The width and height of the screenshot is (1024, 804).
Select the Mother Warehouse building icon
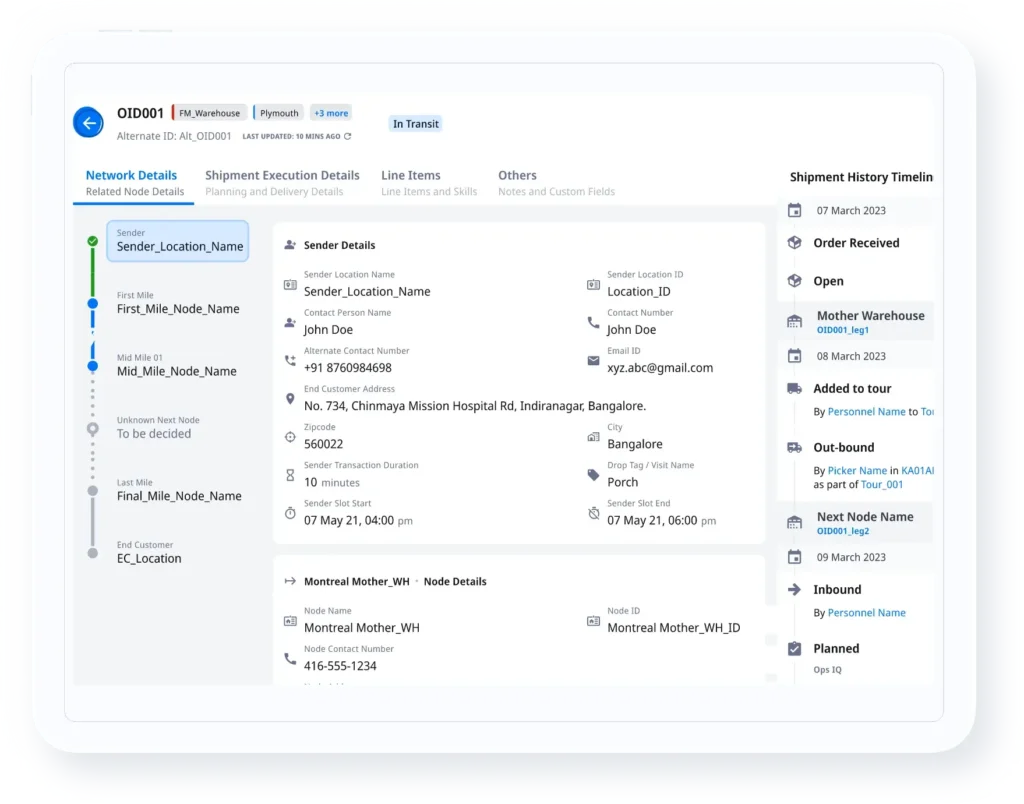[x=795, y=320]
